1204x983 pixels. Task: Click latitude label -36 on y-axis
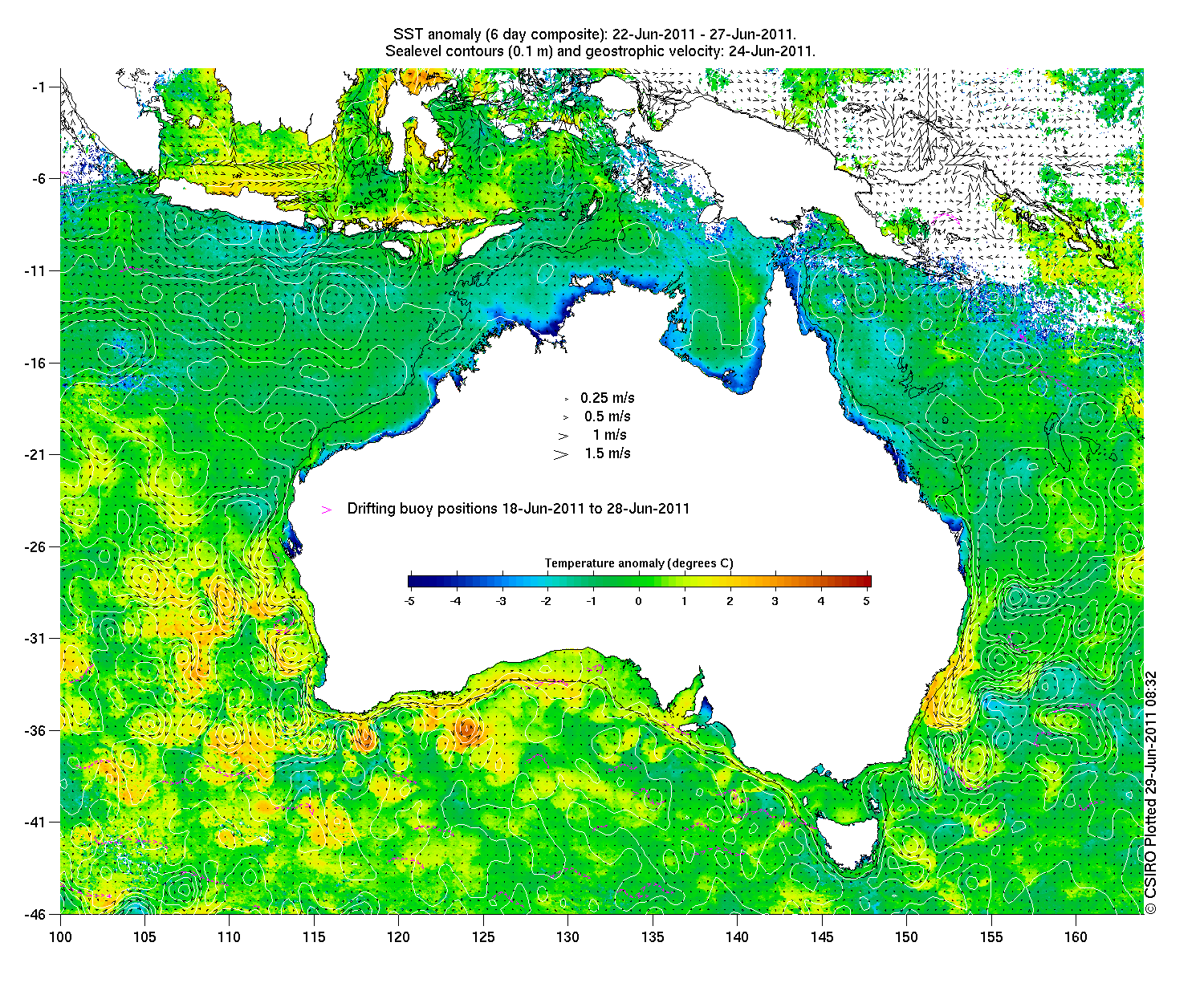point(38,731)
